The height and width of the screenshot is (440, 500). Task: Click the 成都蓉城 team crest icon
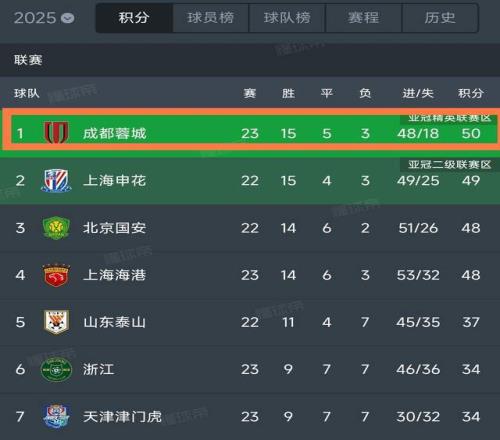click(x=56, y=133)
